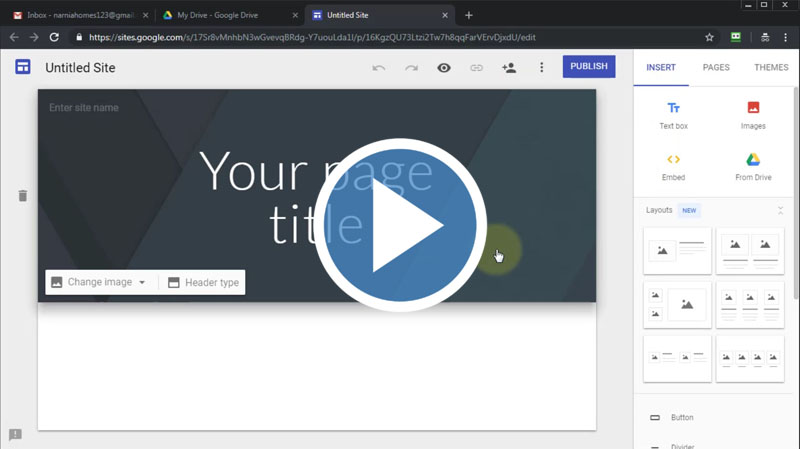Image resolution: width=800 pixels, height=449 pixels.
Task: Open the Change image dropdown
Action: 99,283
